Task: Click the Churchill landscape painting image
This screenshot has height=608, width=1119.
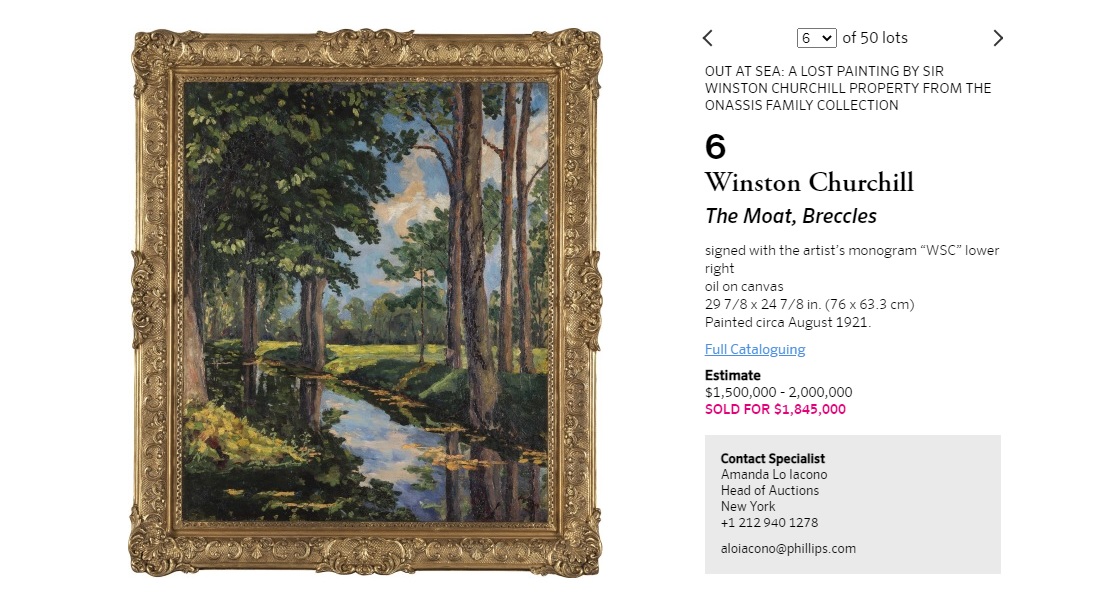Action: point(366,301)
